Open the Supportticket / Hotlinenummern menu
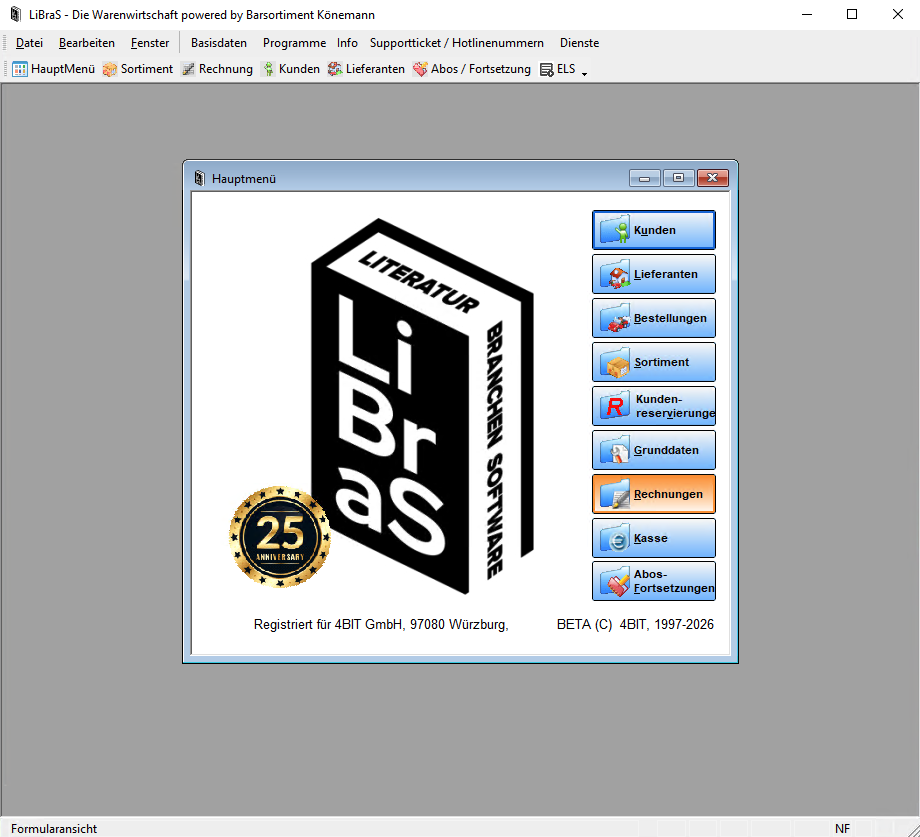The image size is (920, 837). (456, 43)
